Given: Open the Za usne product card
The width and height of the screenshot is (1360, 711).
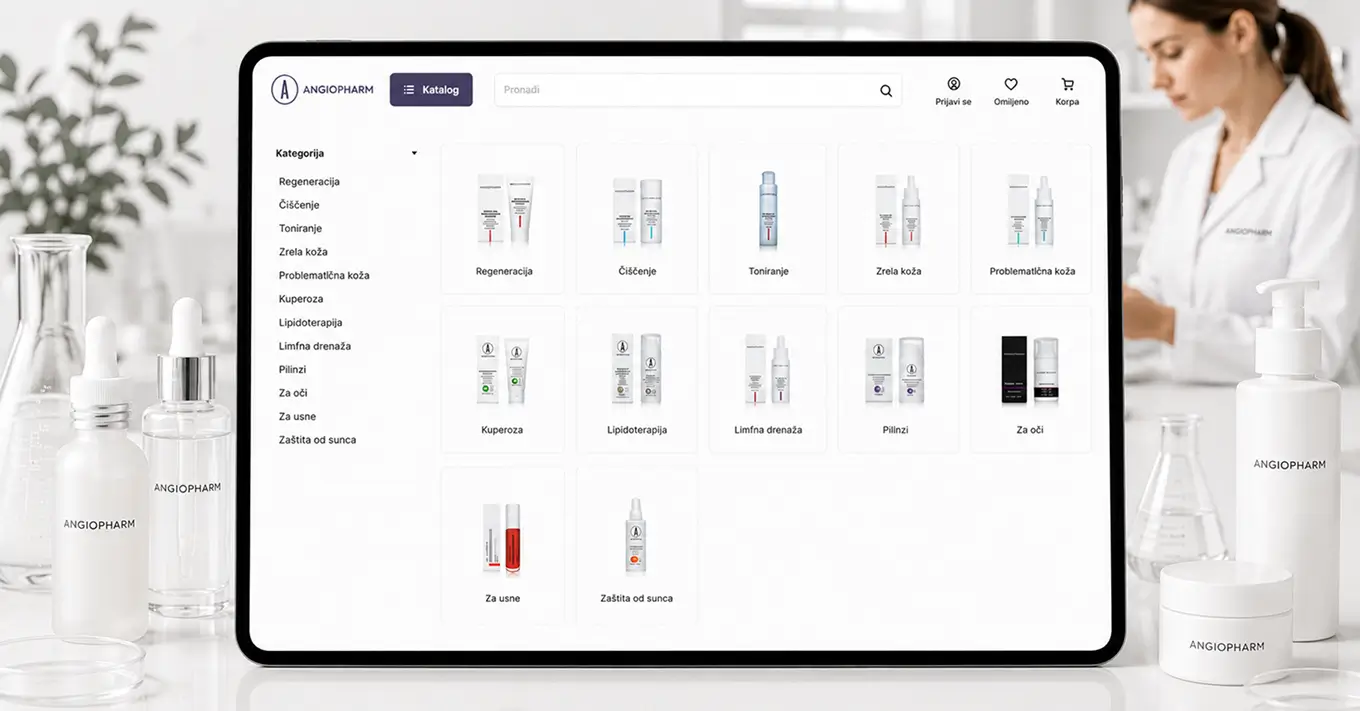Looking at the screenshot, I should point(503,544).
